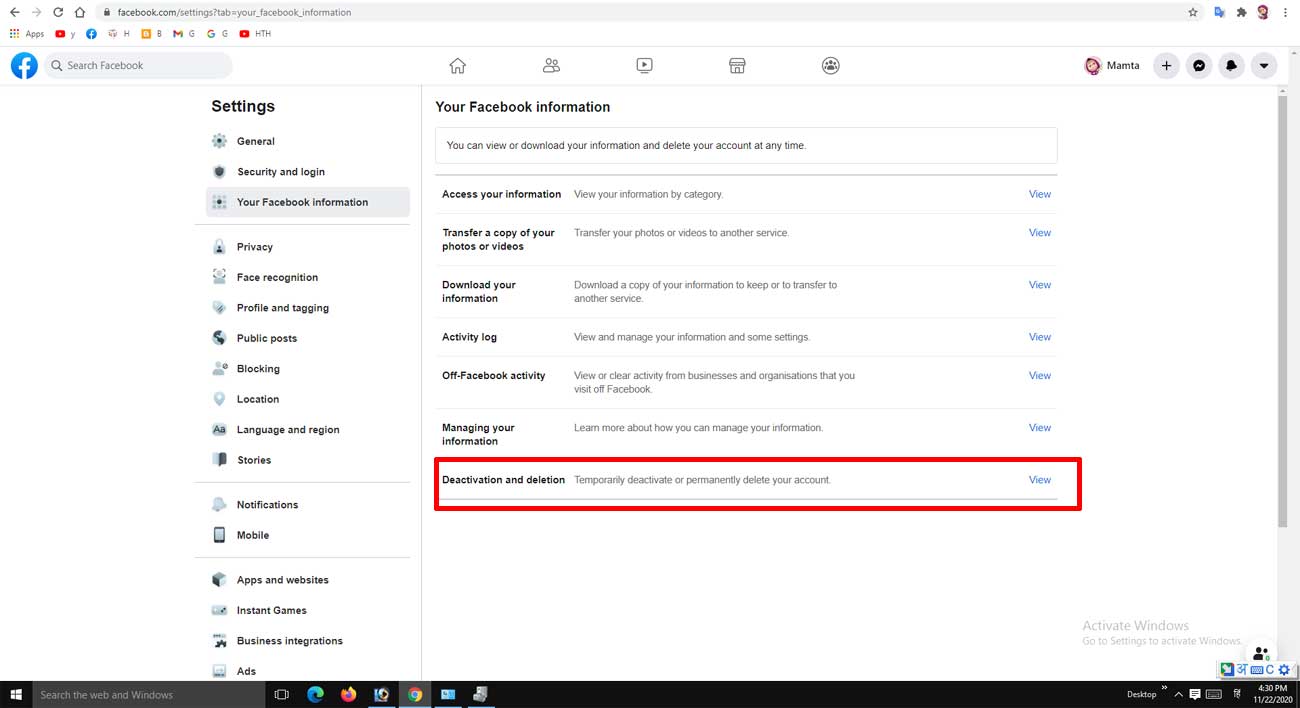
Task: Click the Facebook logo icon
Action: coord(24,66)
